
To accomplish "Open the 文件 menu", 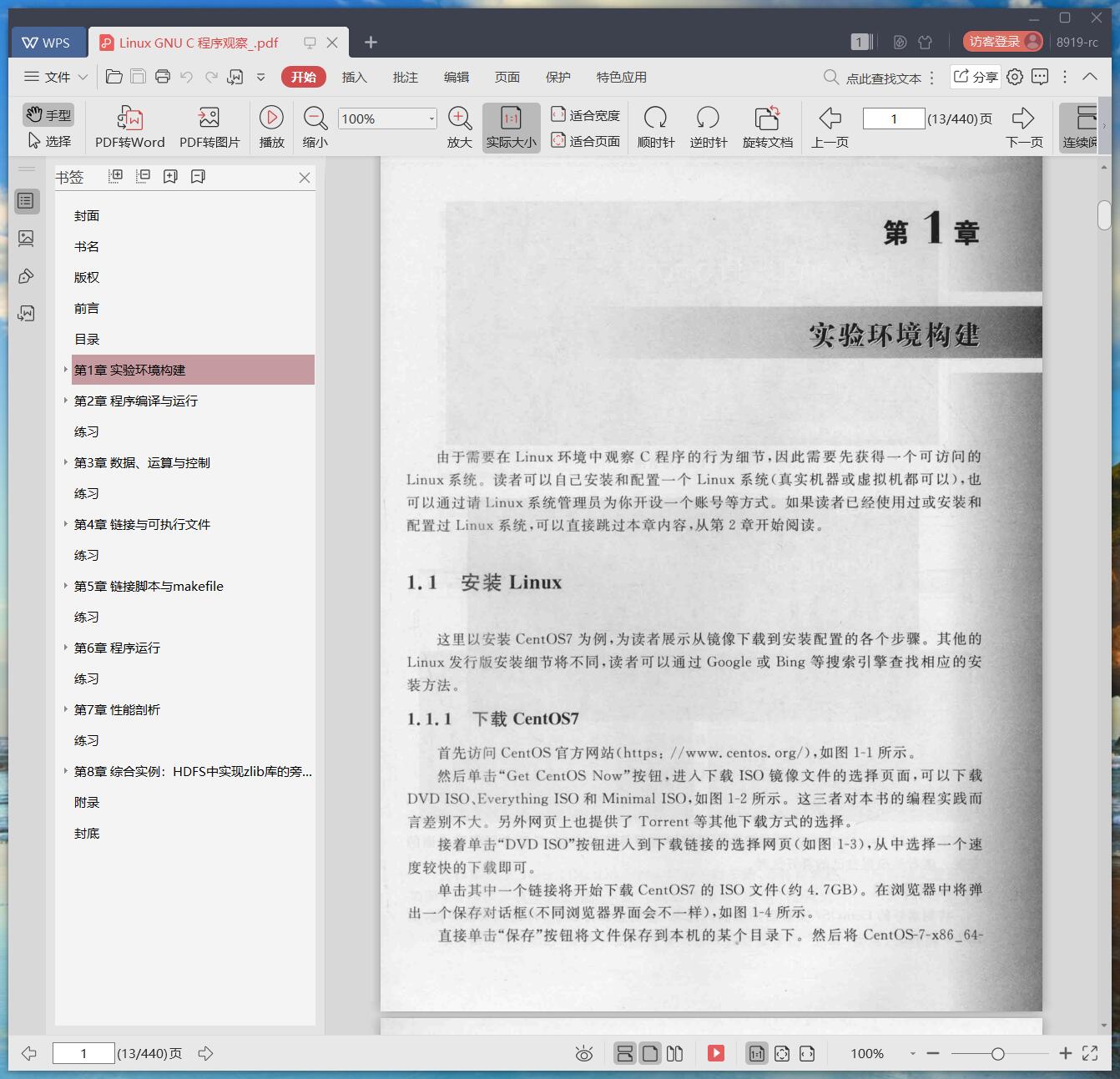I will point(56,77).
